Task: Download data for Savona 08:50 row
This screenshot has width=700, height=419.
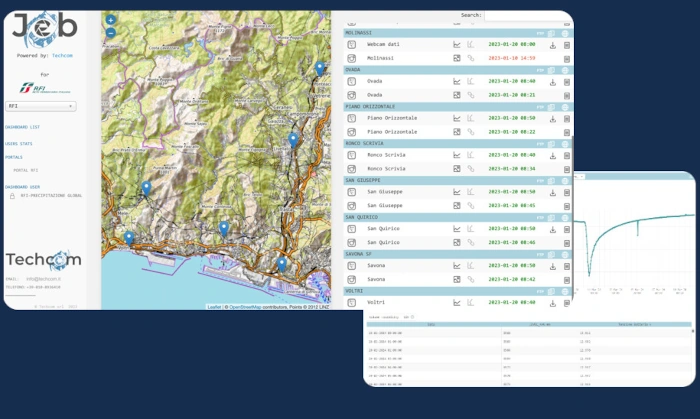Action: [553, 266]
